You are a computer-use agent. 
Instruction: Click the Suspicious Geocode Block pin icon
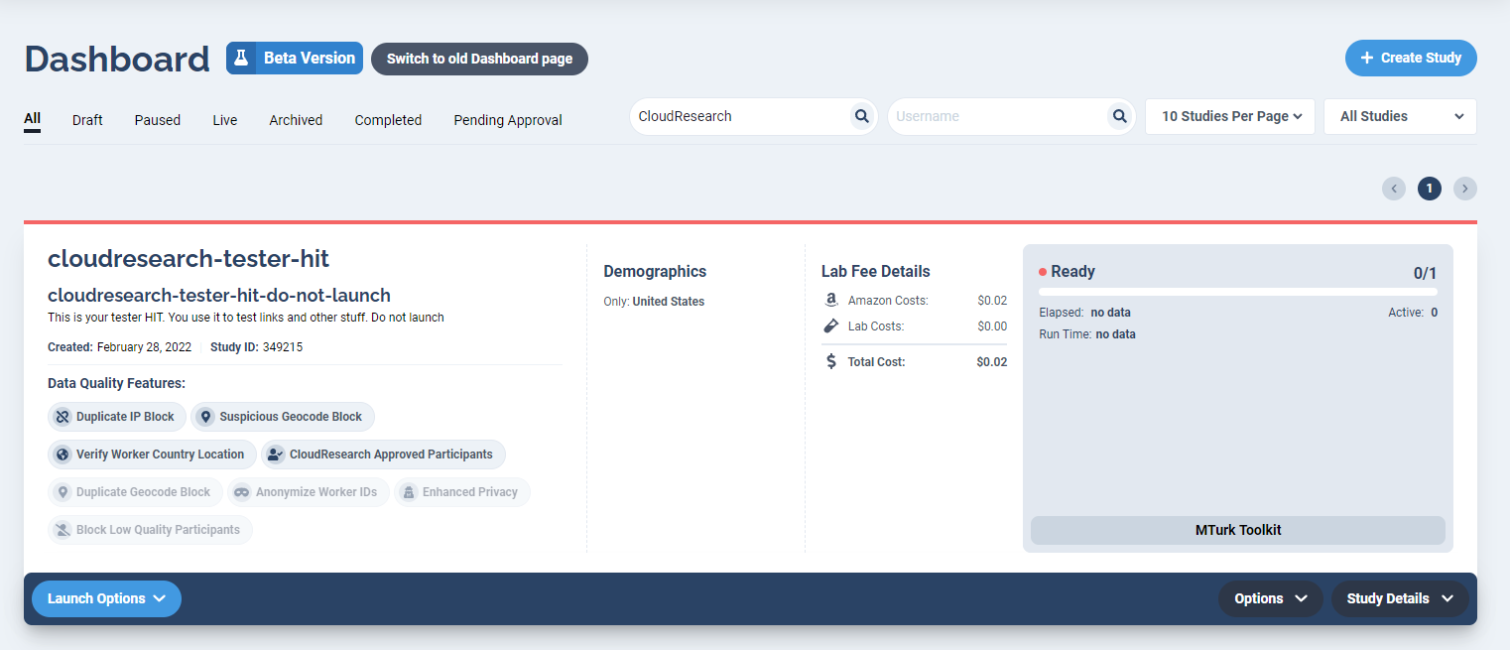tap(206, 416)
